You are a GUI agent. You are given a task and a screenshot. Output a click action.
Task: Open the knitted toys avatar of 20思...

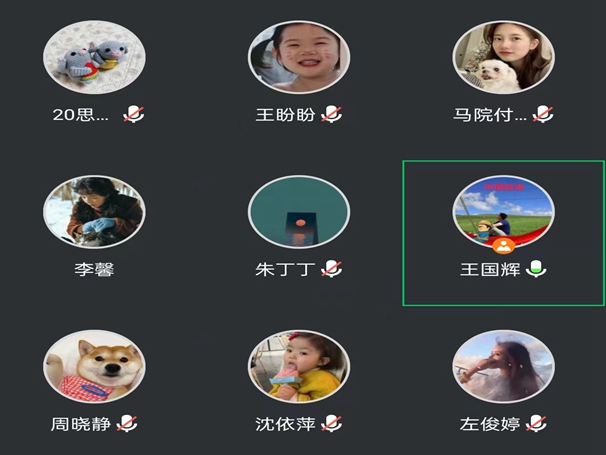click(x=94, y=57)
